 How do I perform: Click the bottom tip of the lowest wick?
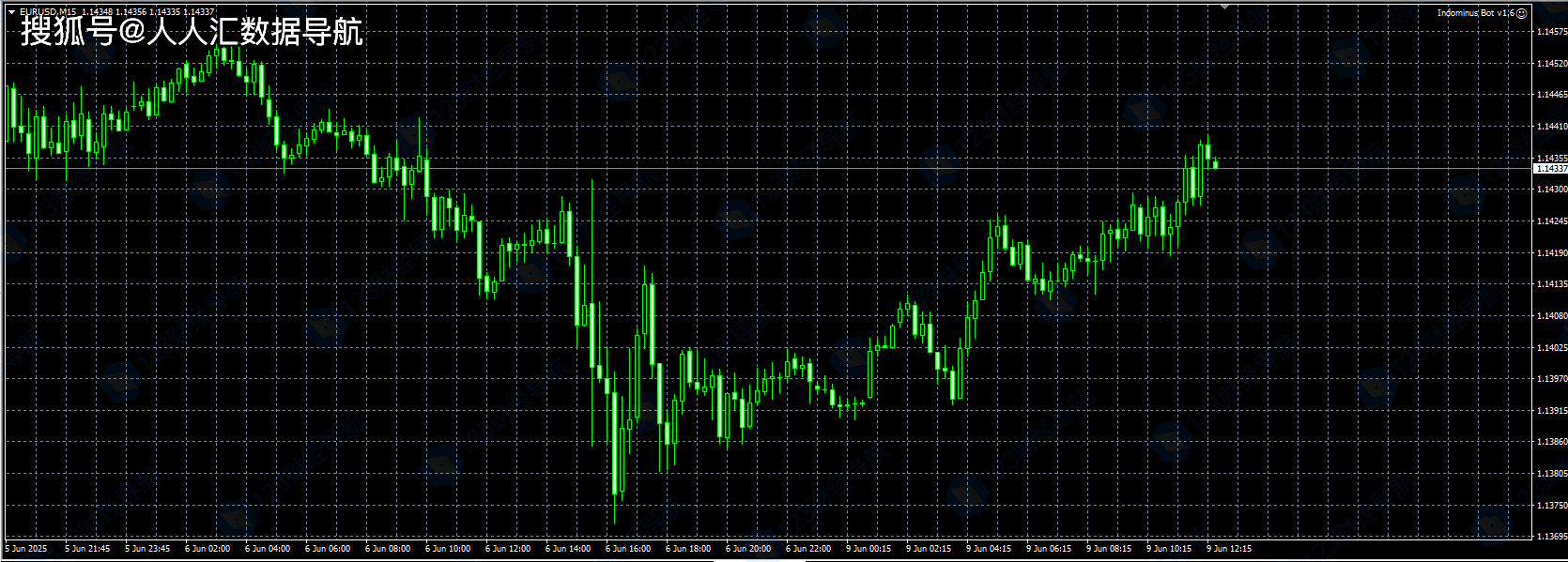pos(615,523)
